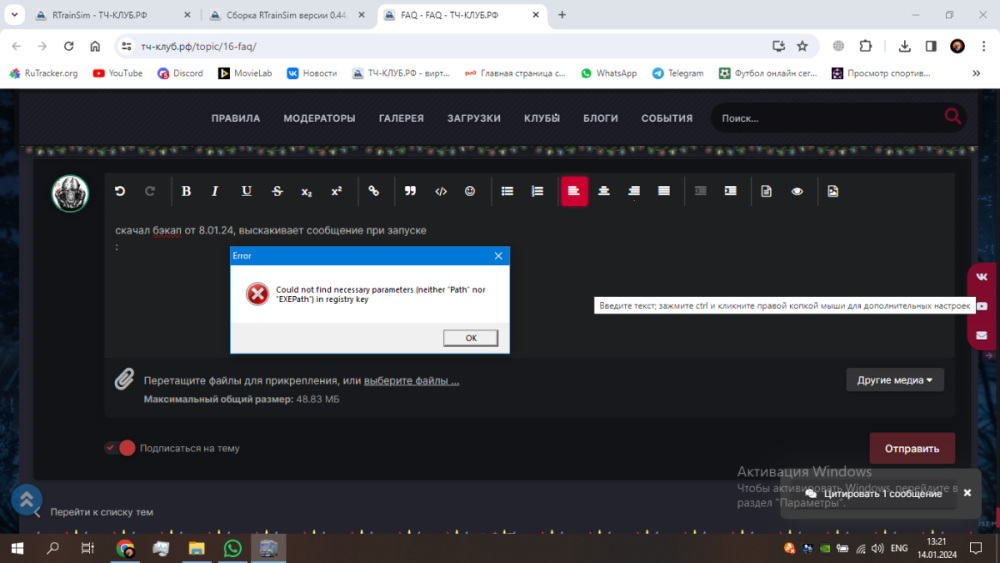Viewport: 1000px width, 563px height.
Task: Expand the 'Другие медиа' dropdown
Action: click(x=894, y=380)
